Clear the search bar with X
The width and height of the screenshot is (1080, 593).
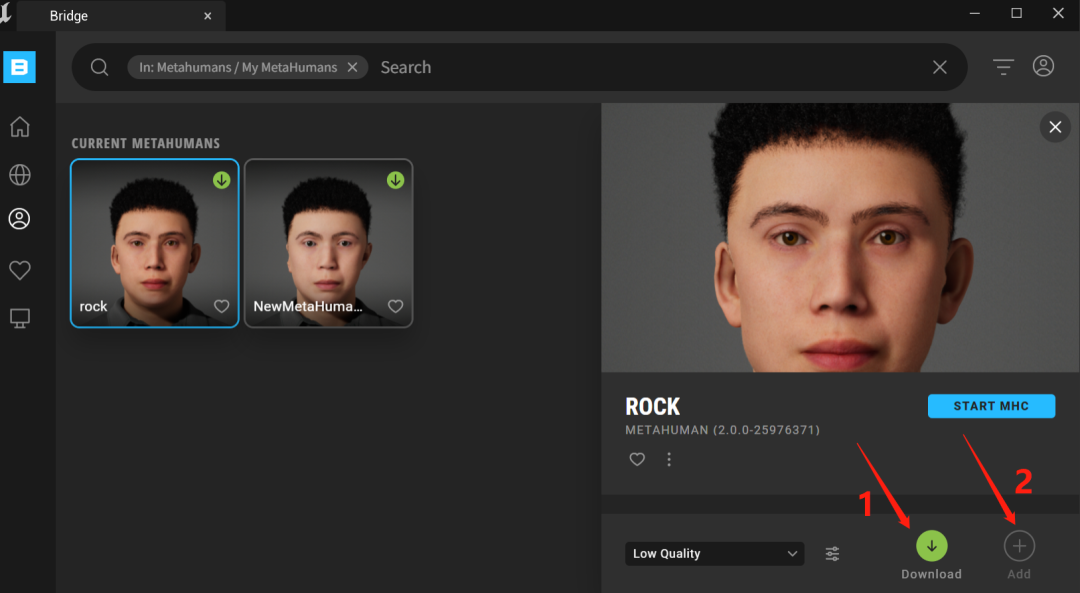pyautogui.click(x=939, y=67)
